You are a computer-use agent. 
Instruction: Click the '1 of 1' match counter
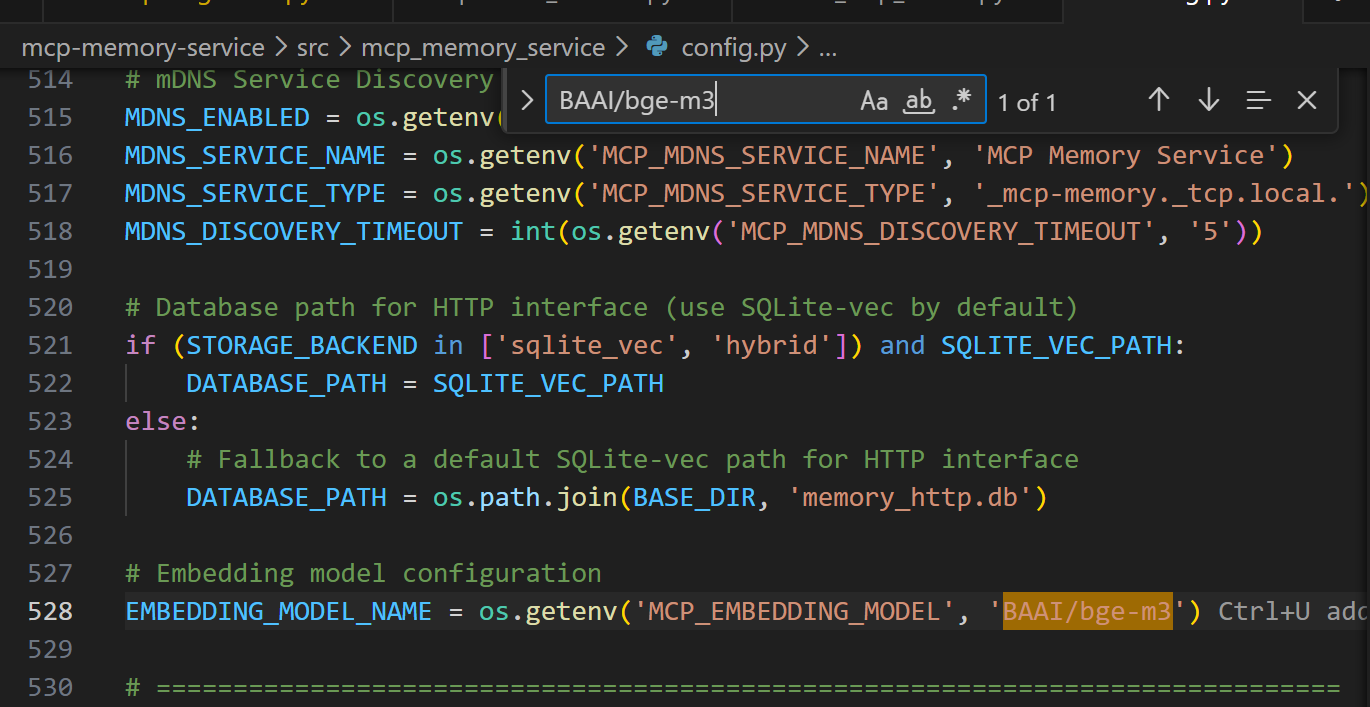pos(1027,102)
